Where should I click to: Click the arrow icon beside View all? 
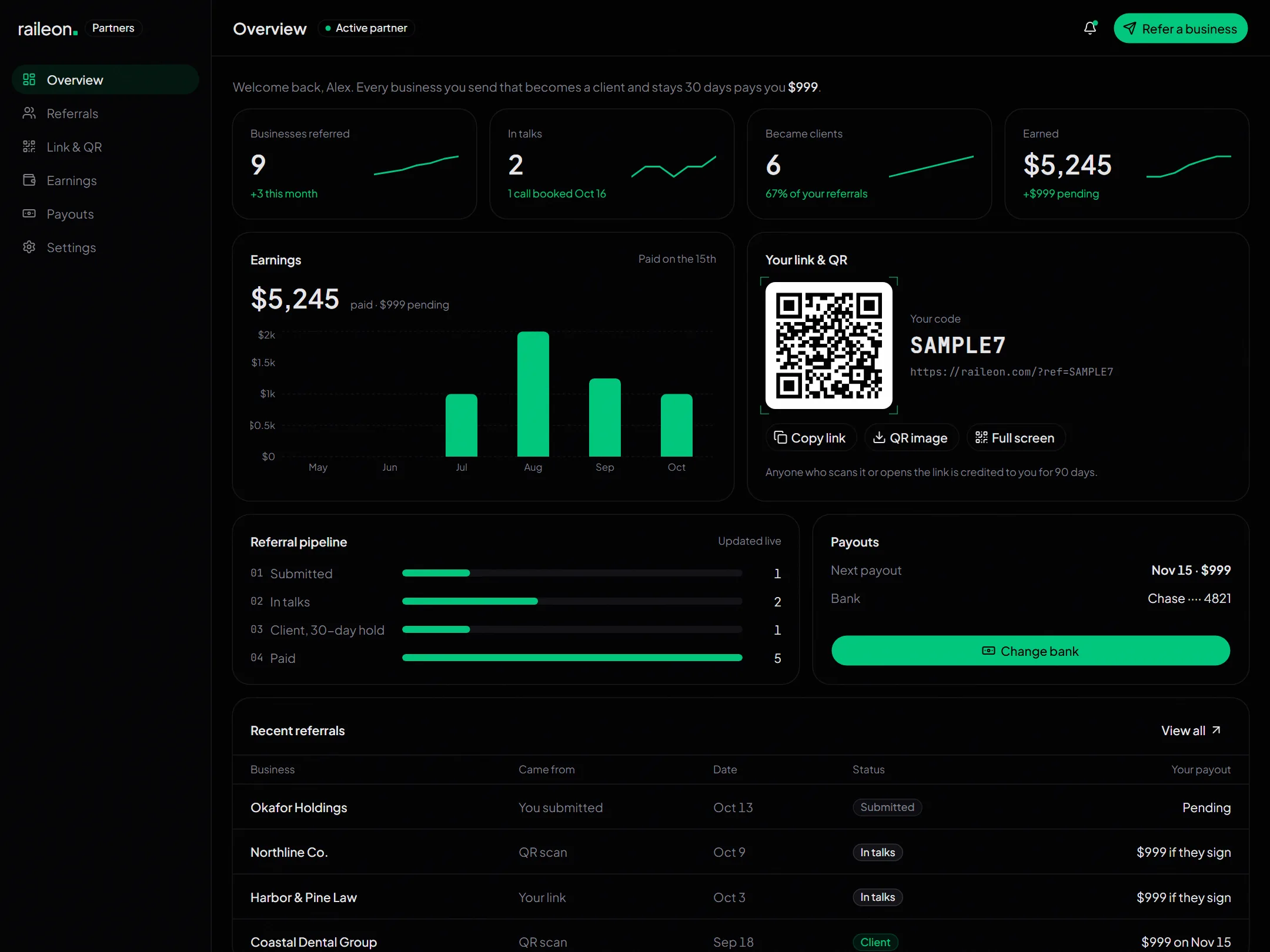[1216, 730]
